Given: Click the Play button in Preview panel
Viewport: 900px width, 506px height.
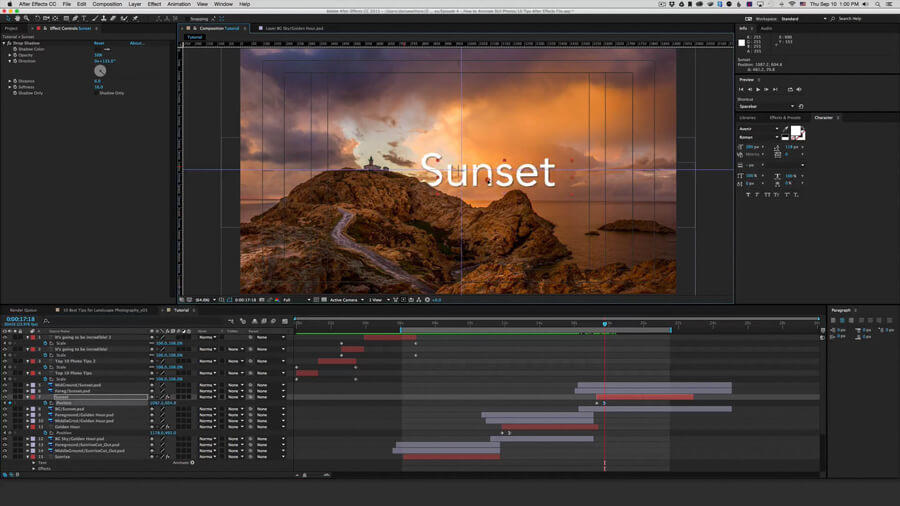Looking at the screenshot, I should point(758,89).
